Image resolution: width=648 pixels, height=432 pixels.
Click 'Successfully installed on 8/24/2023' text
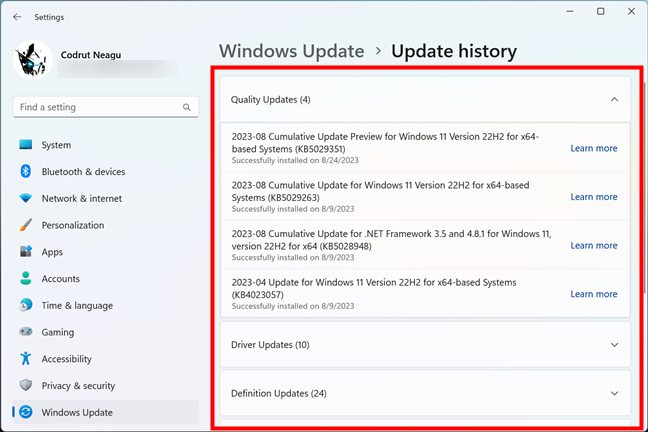[x=295, y=160]
